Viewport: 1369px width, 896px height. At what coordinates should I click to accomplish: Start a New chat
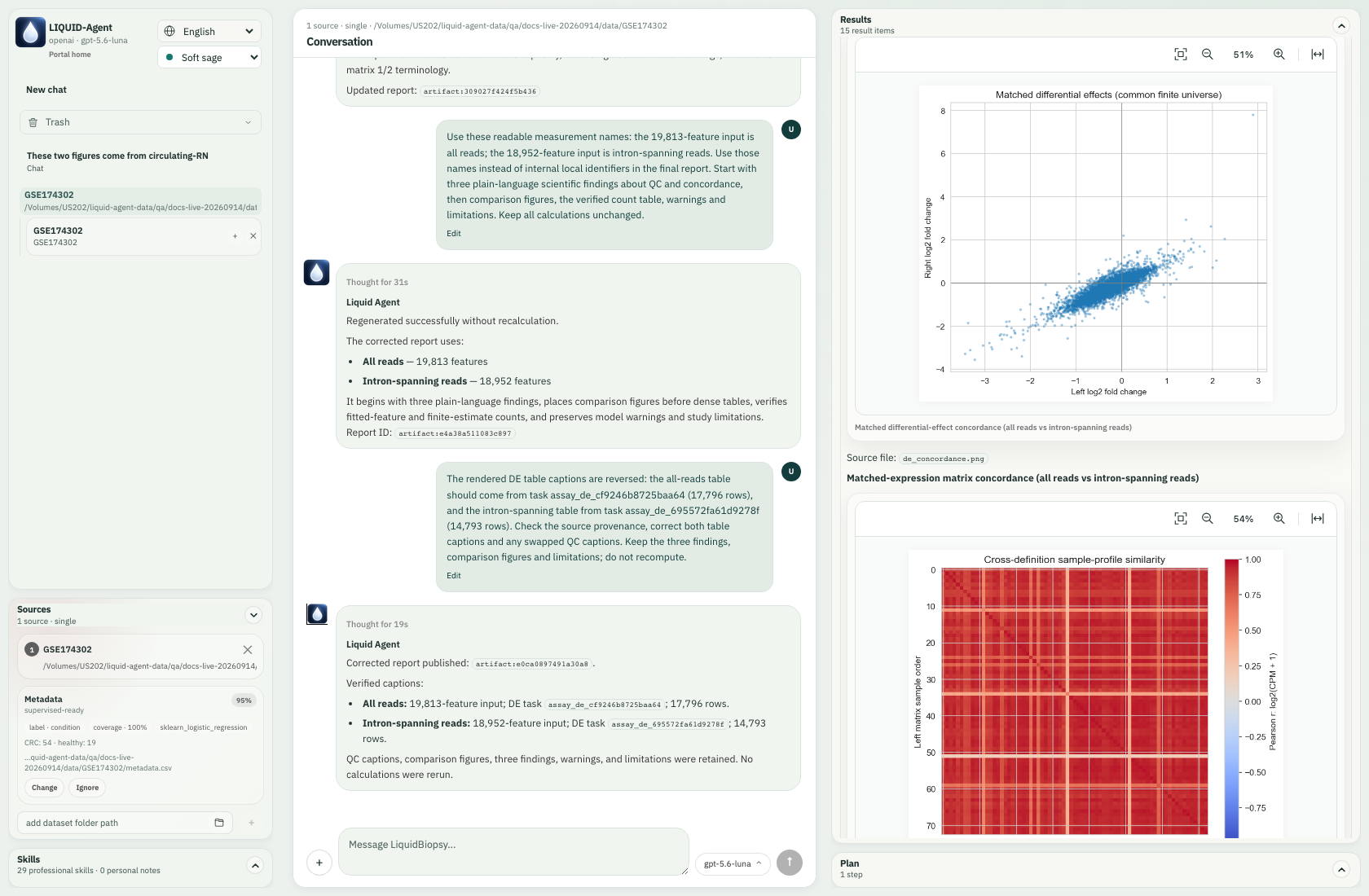[x=46, y=90]
